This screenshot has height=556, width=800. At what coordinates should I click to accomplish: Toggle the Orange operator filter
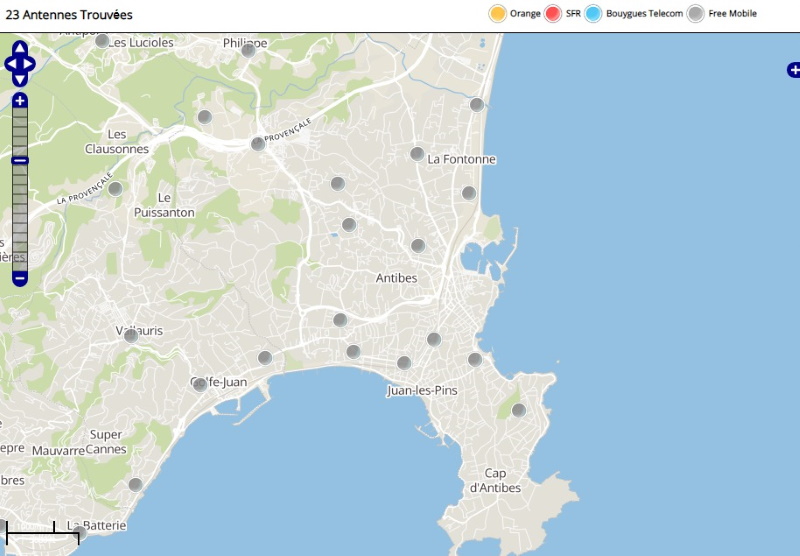pyautogui.click(x=497, y=13)
